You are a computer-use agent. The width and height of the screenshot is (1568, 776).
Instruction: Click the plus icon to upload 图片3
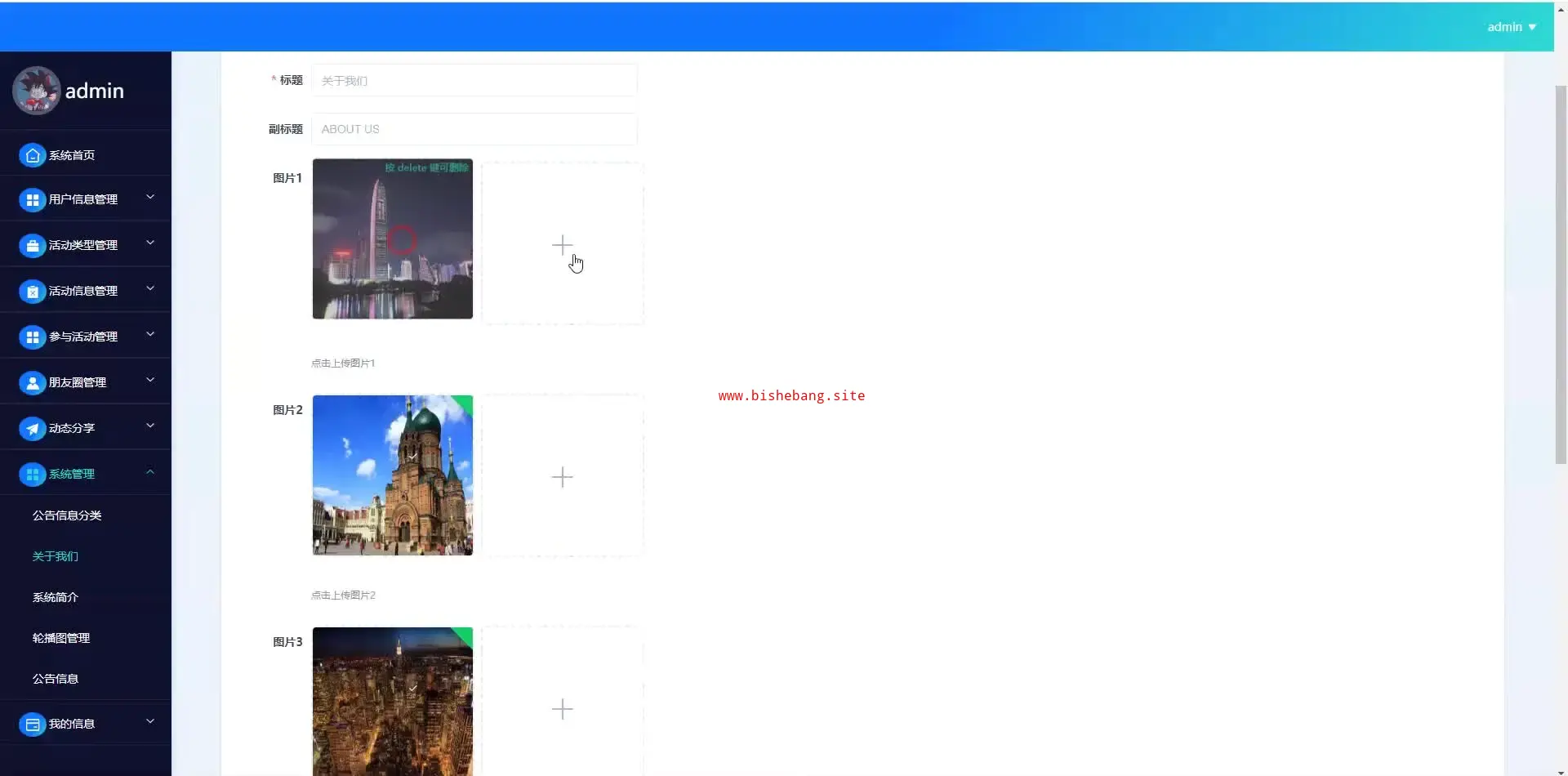pos(563,709)
